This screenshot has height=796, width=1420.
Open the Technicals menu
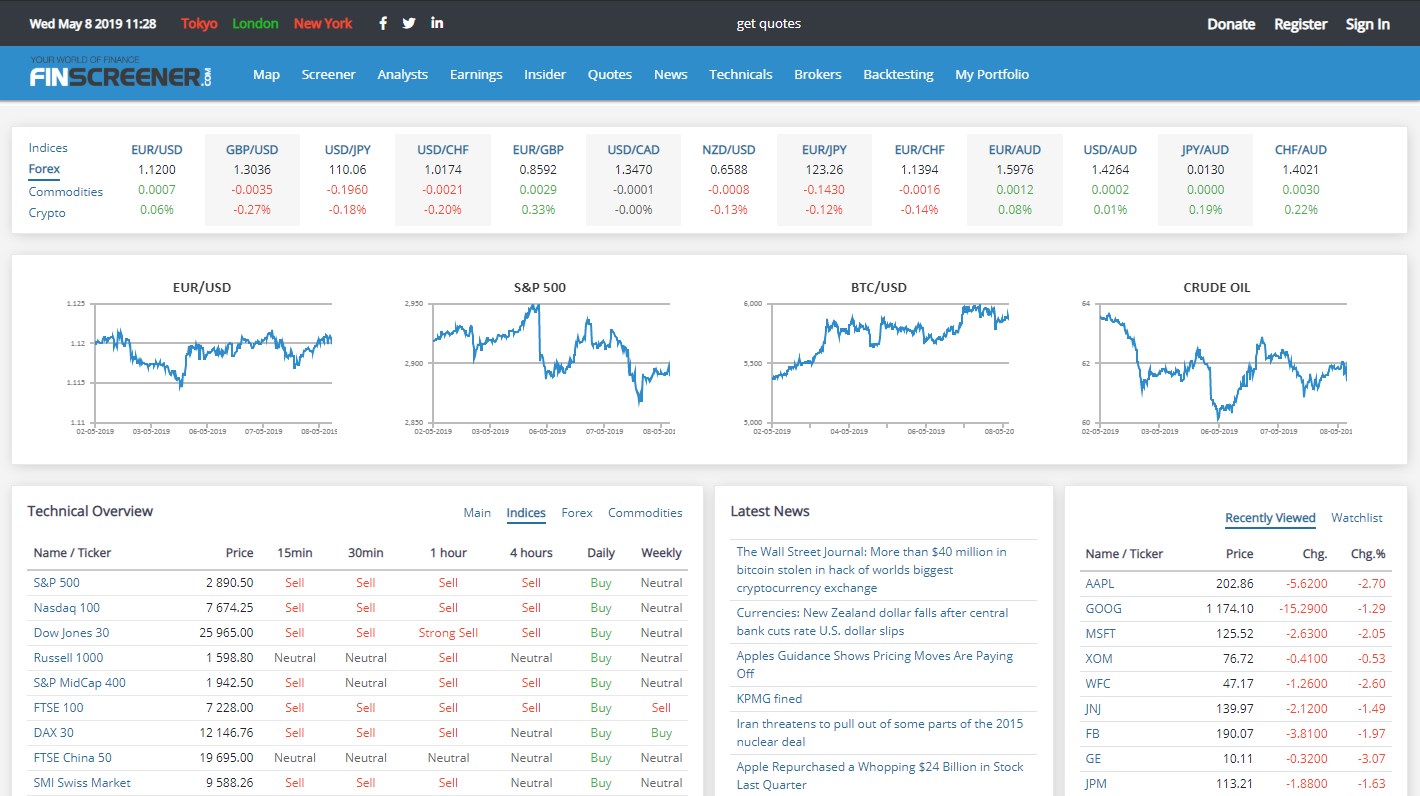(x=741, y=74)
